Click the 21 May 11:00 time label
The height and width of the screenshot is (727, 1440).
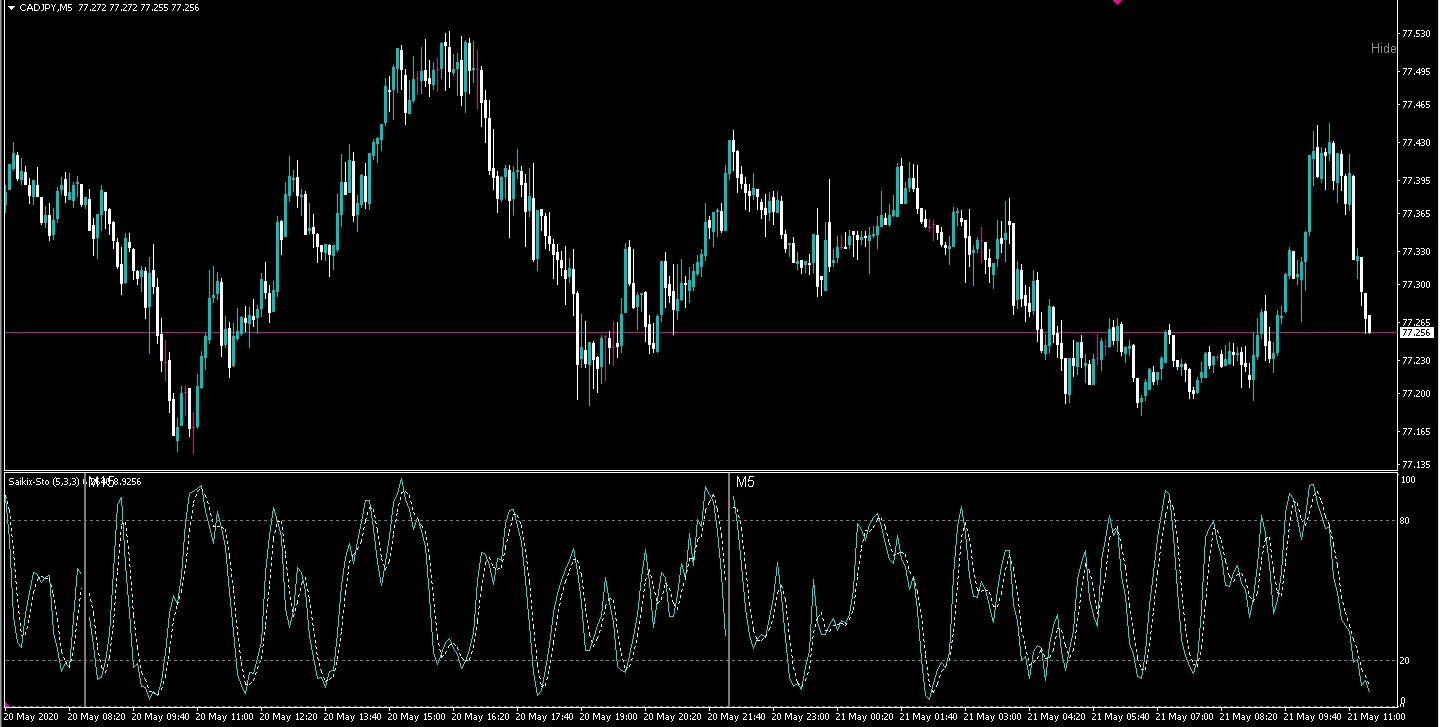(x=1376, y=717)
